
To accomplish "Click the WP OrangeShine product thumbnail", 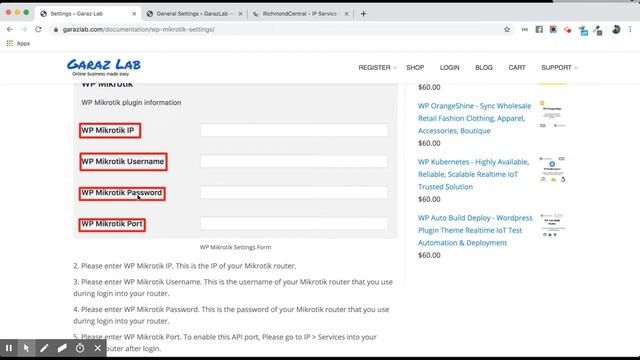I will click(x=553, y=114).
